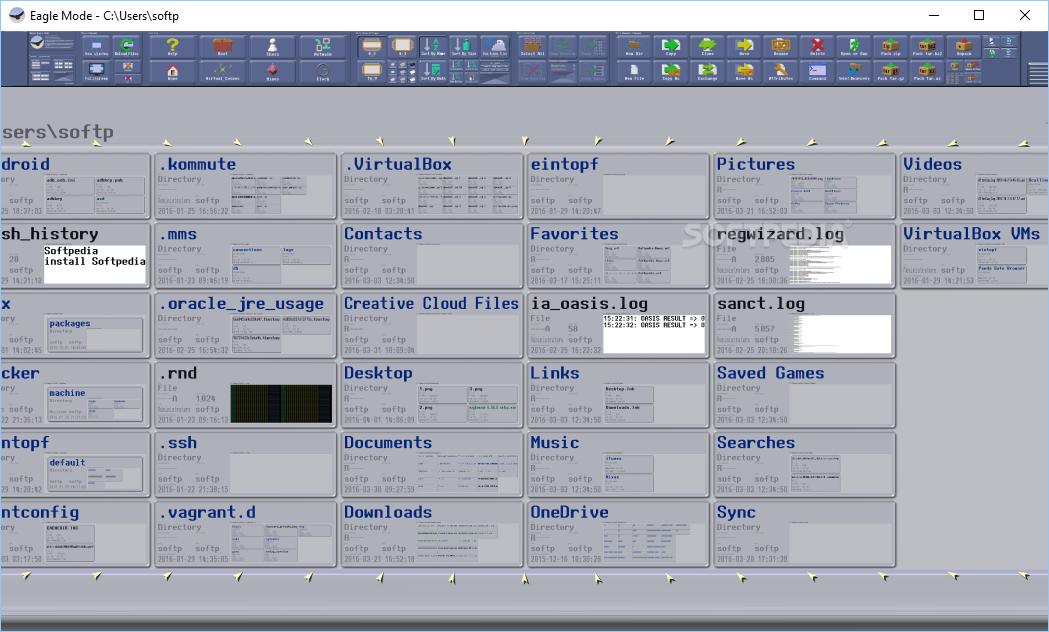Click the Unpack archive command
This screenshot has width=1049, height=632.
click(963, 47)
